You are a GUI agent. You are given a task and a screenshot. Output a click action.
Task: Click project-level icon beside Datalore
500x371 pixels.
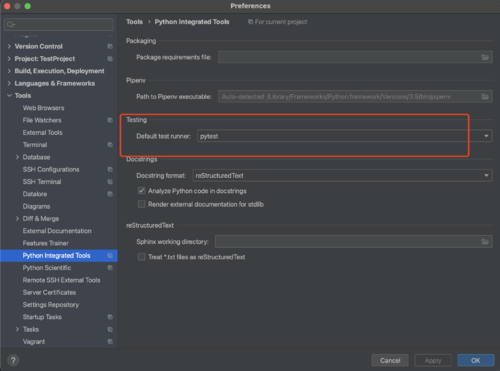(x=110, y=194)
